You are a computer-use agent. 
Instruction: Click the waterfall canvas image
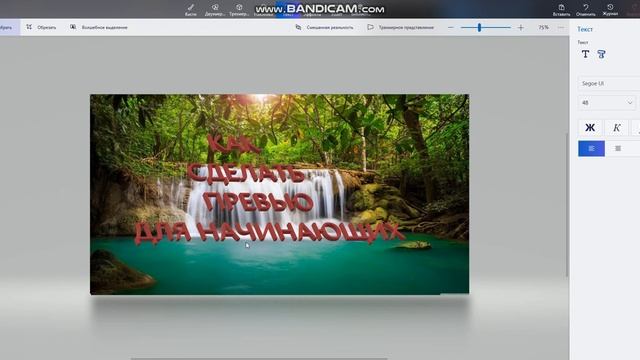[280, 194]
